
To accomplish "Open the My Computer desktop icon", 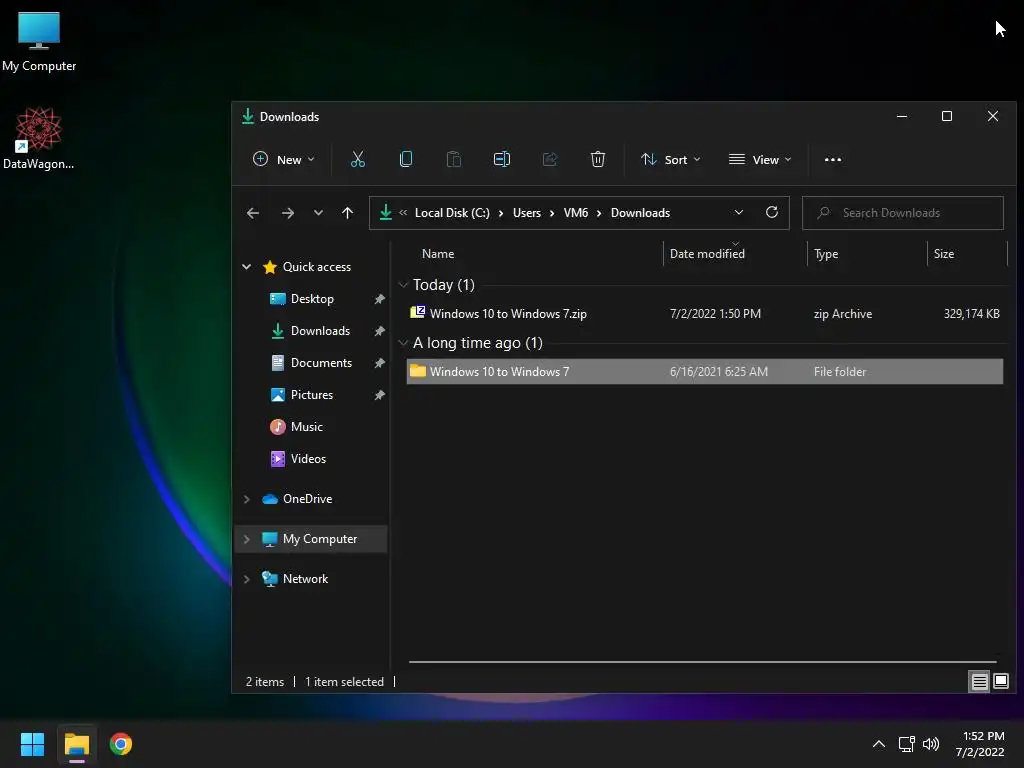I will coord(39,41).
